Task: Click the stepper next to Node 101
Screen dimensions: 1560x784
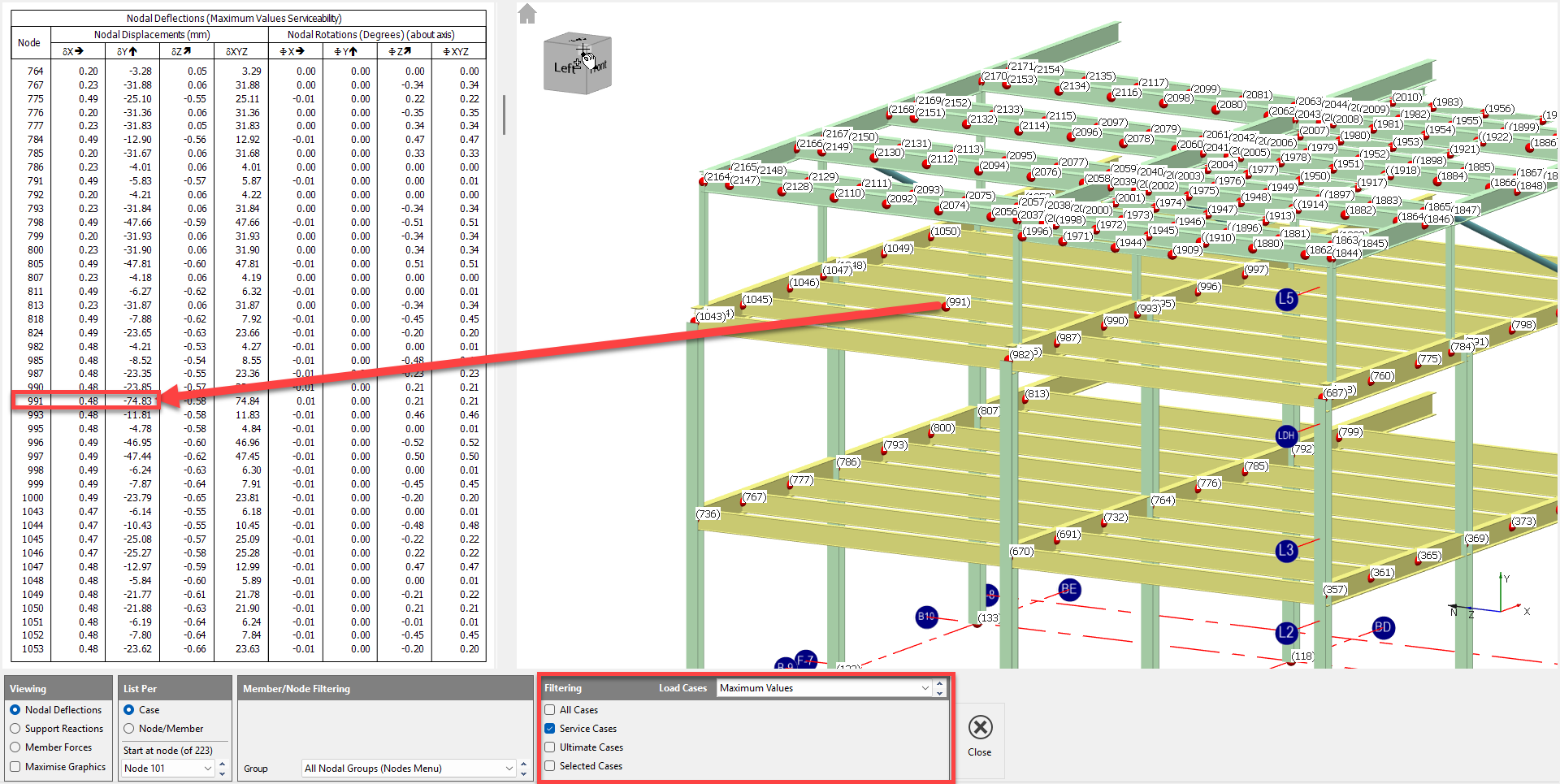Action: pyautogui.click(x=222, y=769)
